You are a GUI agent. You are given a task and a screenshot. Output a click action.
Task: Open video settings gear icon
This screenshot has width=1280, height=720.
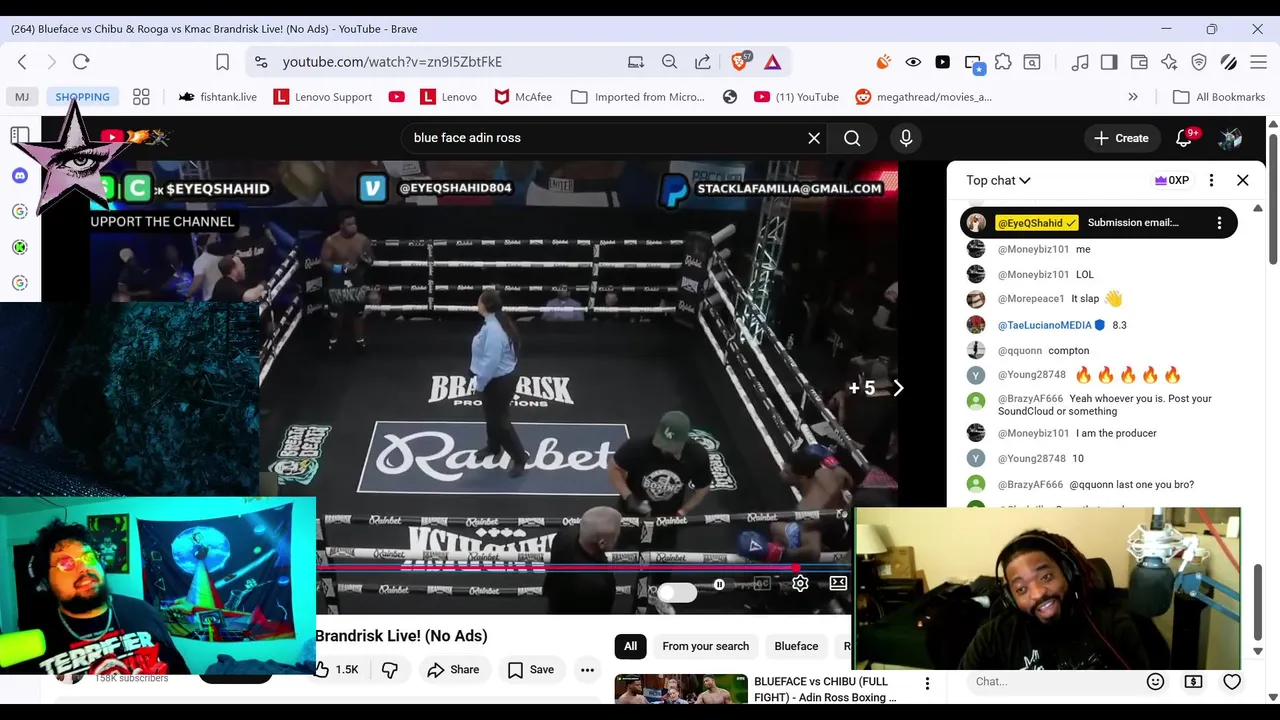point(800,584)
